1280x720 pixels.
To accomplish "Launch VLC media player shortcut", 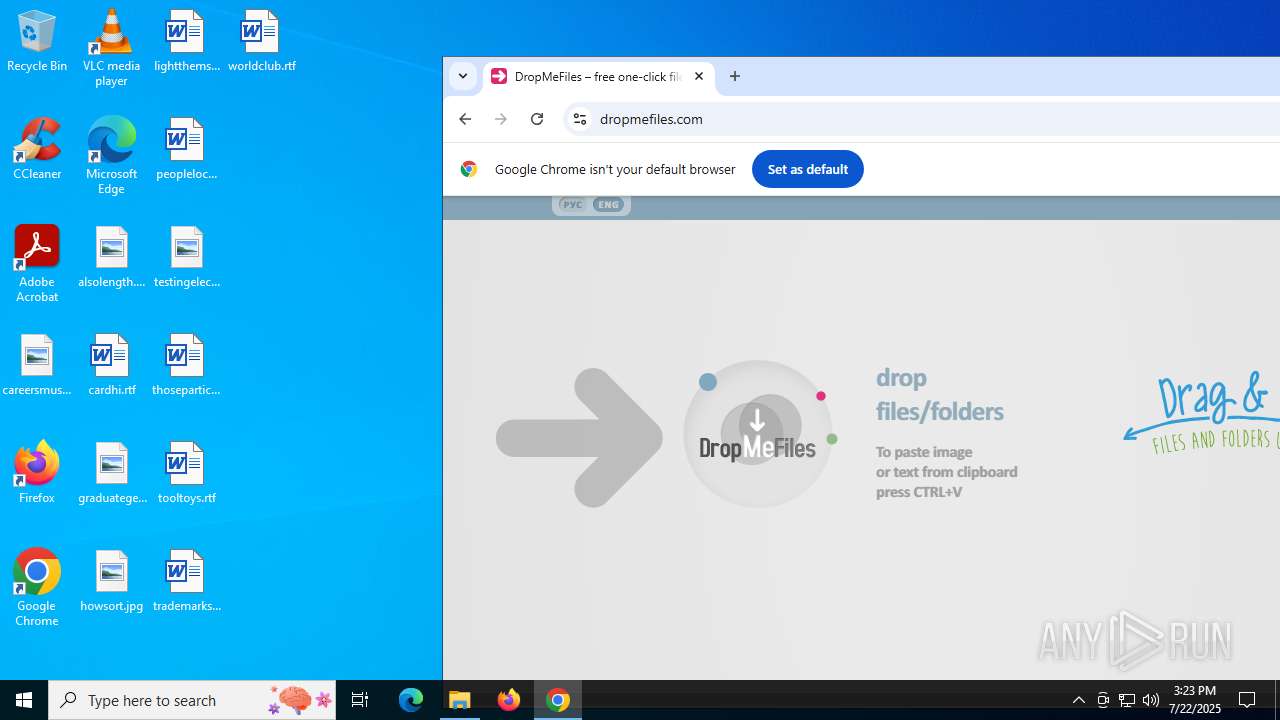I will point(111,48).
